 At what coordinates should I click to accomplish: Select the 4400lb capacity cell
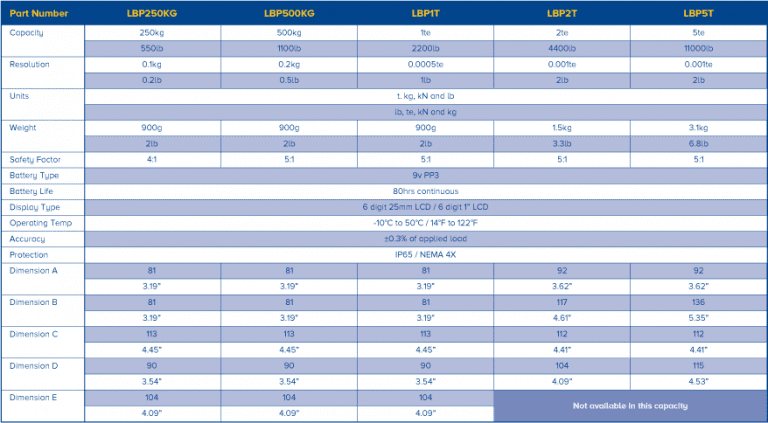561,48
